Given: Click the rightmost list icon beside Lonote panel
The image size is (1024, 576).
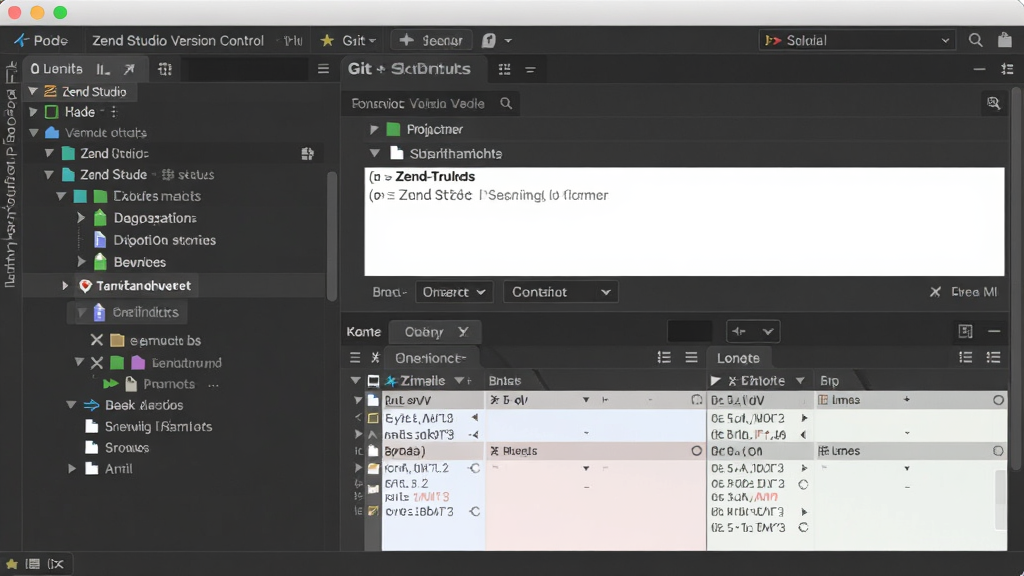Looking at the screenshot, I should 993,357.
